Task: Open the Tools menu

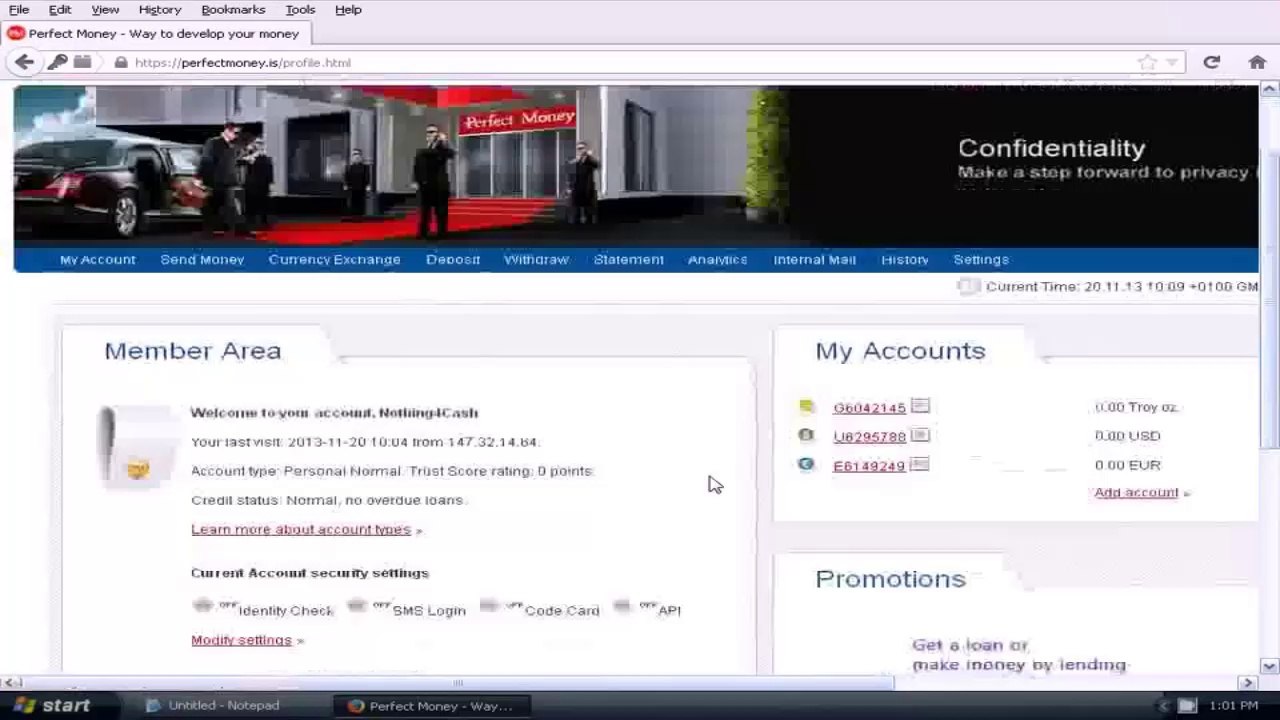Action: click(300, 9)
